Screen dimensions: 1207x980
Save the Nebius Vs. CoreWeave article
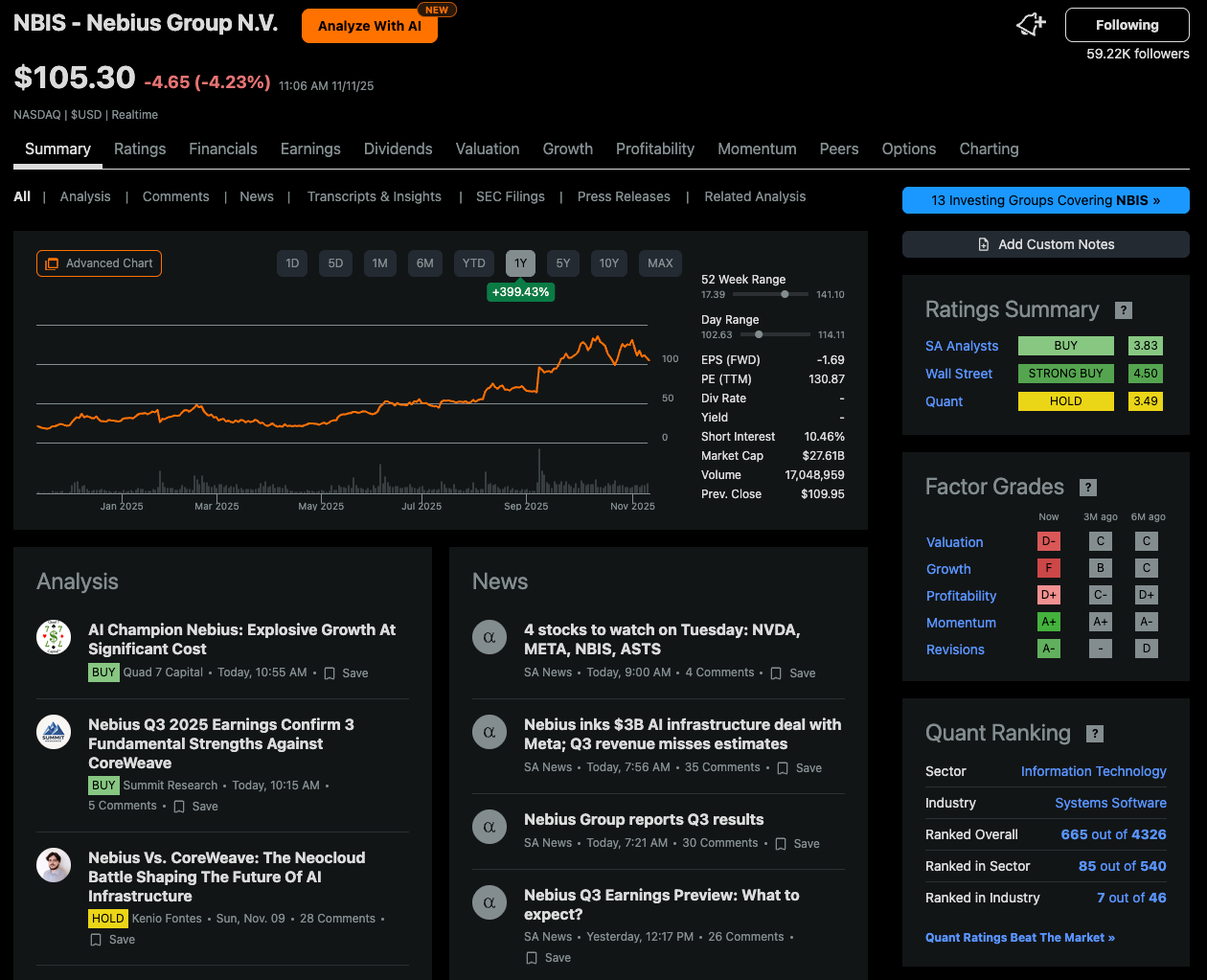(112, 940)
